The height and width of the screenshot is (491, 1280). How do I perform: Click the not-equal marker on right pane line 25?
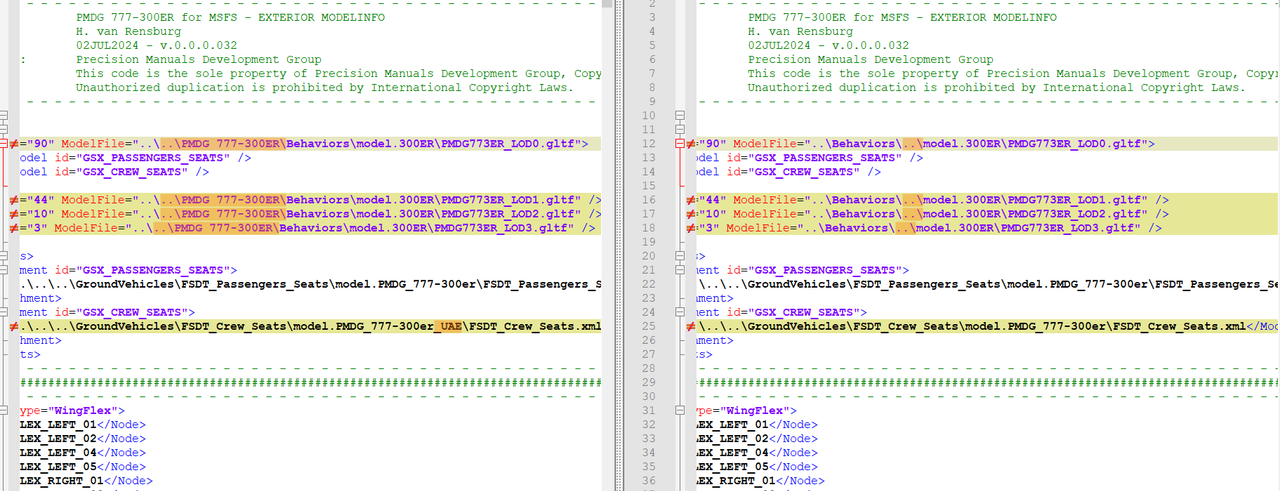coord(691,326)
